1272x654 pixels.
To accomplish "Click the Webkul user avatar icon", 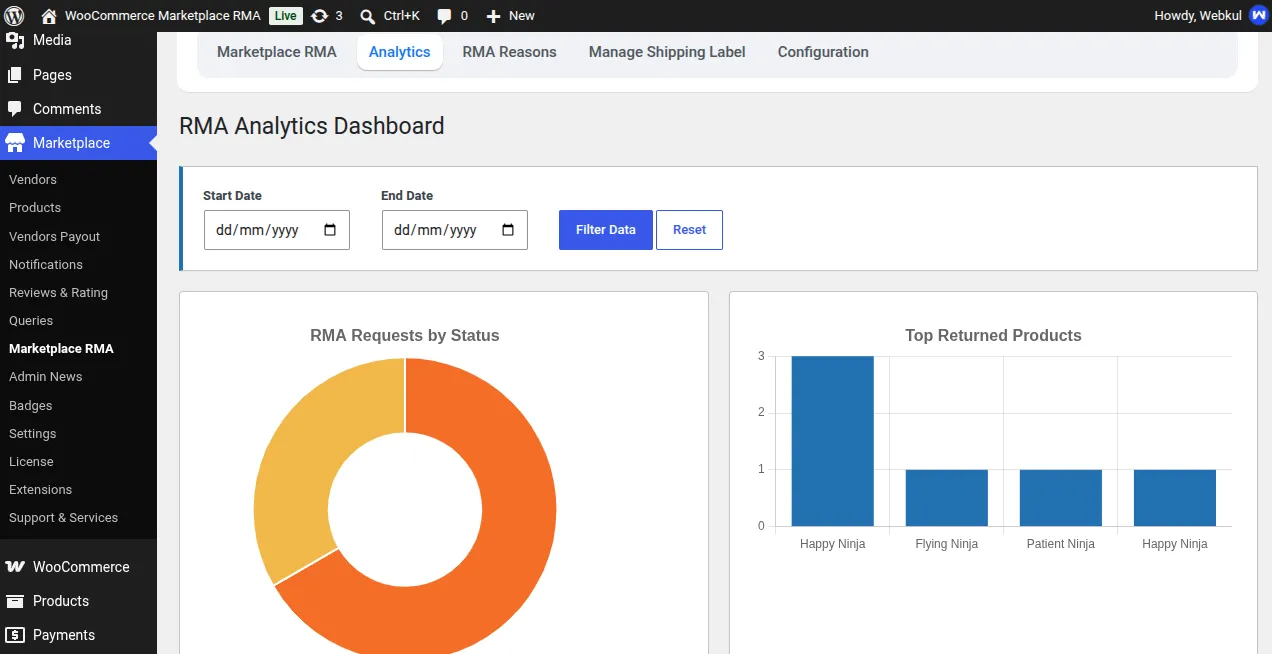I will [1258, 16].
